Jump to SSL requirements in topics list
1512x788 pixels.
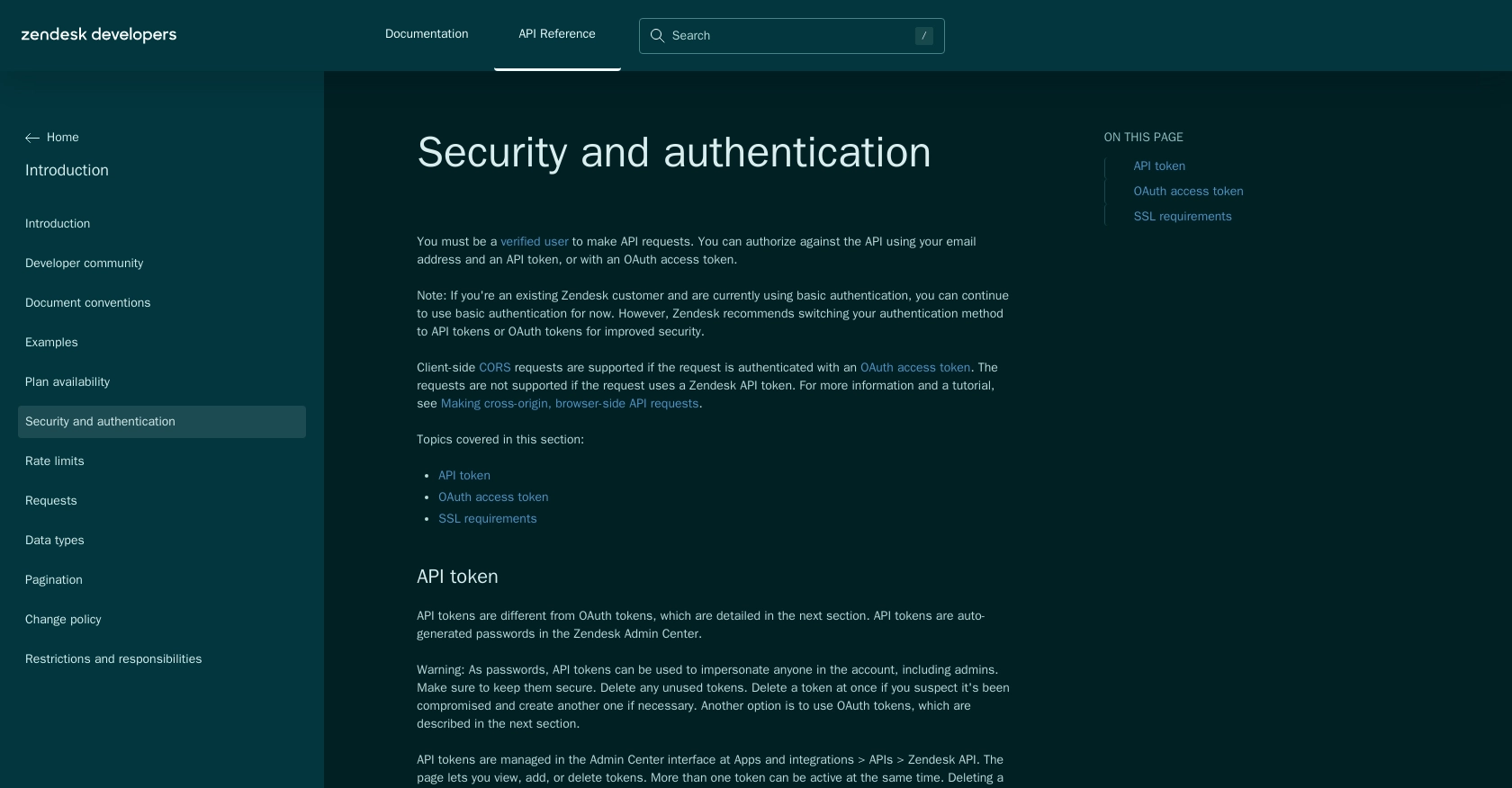pos(488,519)
